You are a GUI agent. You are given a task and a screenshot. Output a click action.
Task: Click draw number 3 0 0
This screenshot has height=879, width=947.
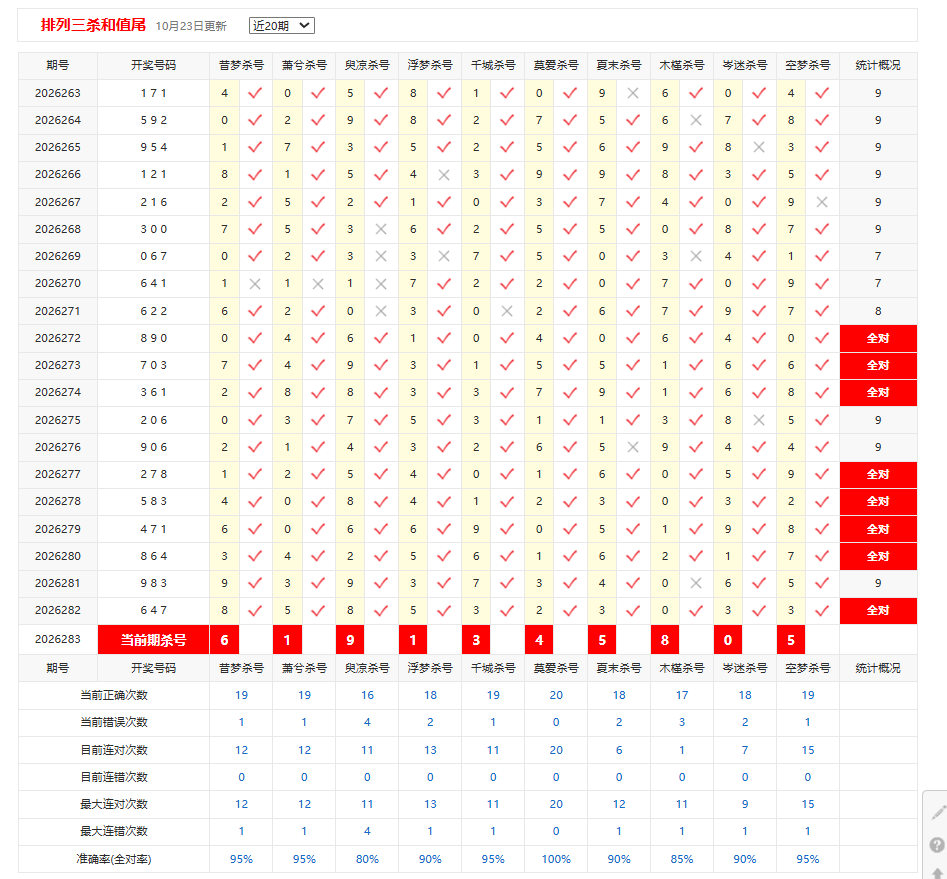click(153, 229)
